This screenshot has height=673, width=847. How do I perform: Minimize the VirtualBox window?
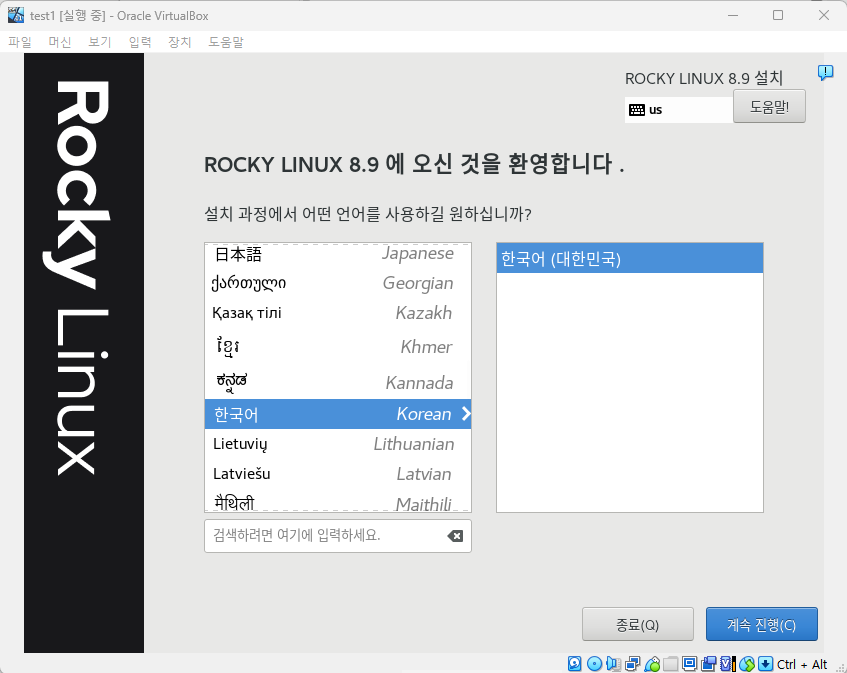pyautogui.click(x=733, y=15)
